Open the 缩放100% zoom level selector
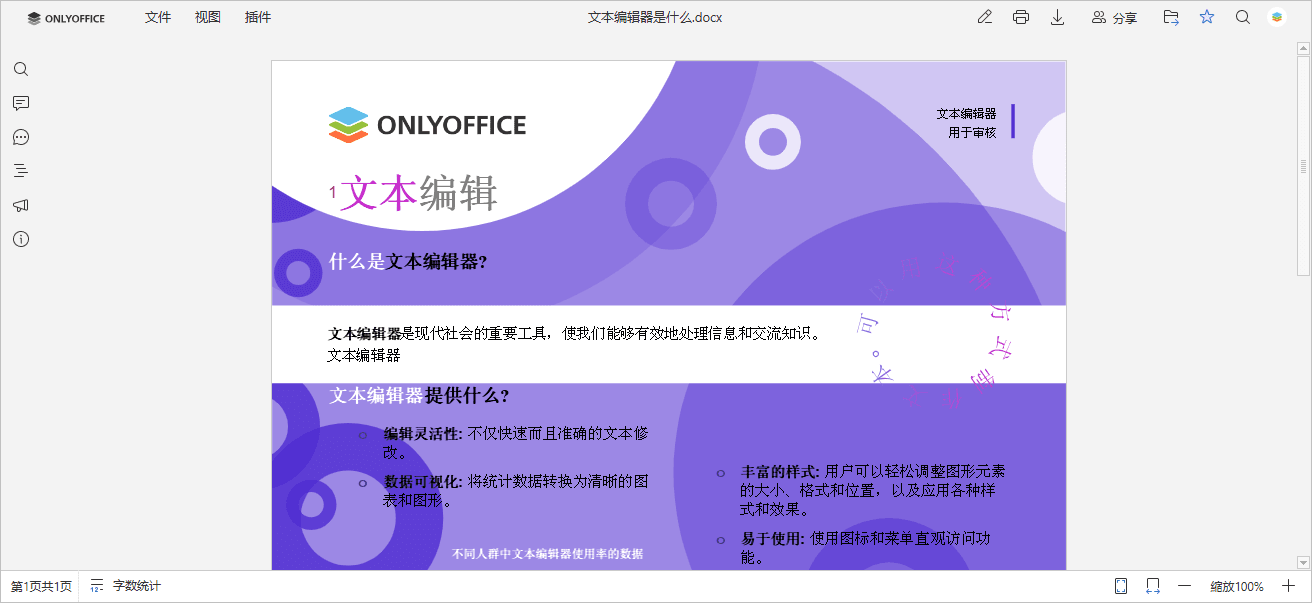Image resolution: width=1312 pixels, height=603 pixels. point(1236,585)
